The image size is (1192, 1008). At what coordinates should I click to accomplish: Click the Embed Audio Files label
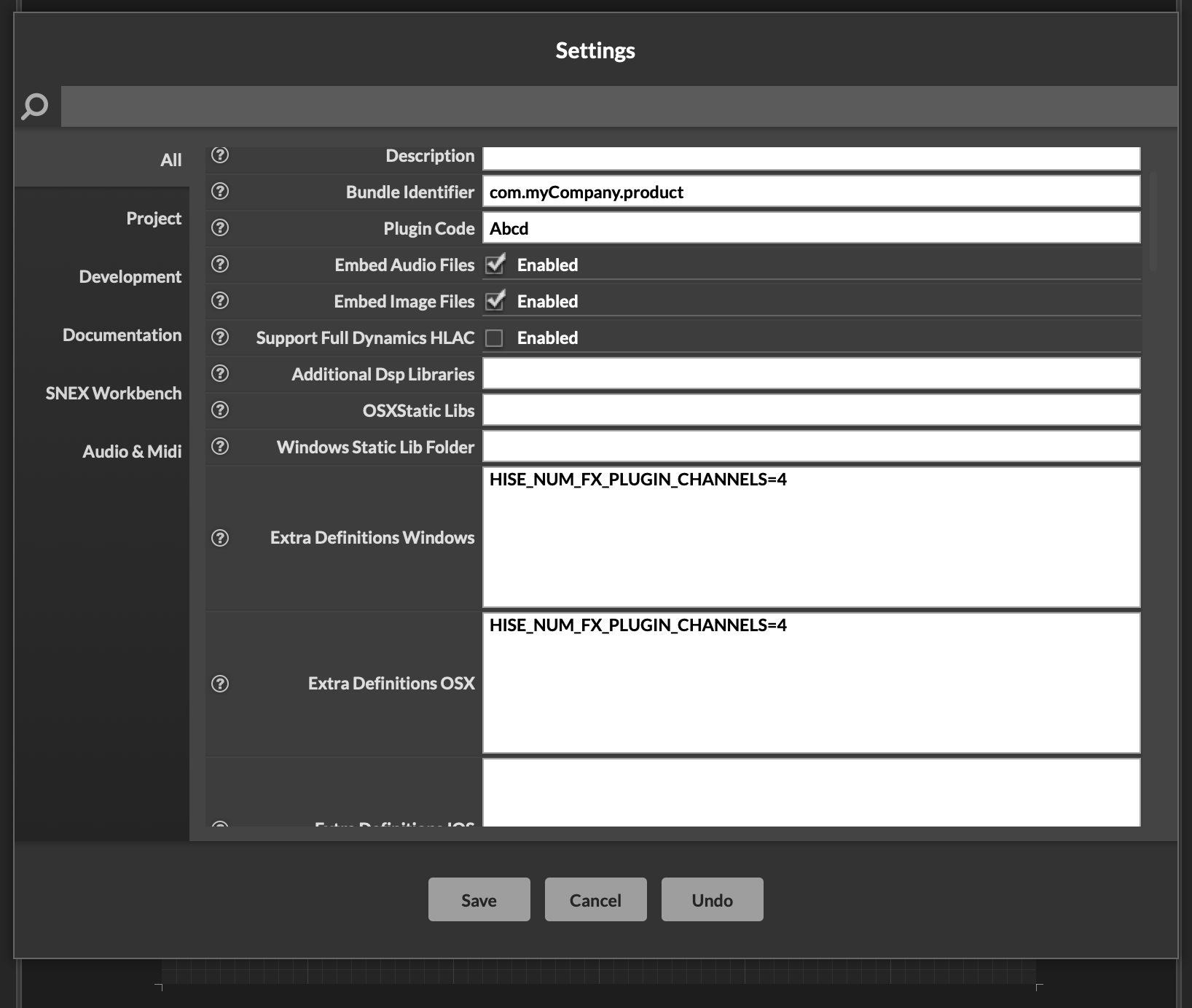404,265
